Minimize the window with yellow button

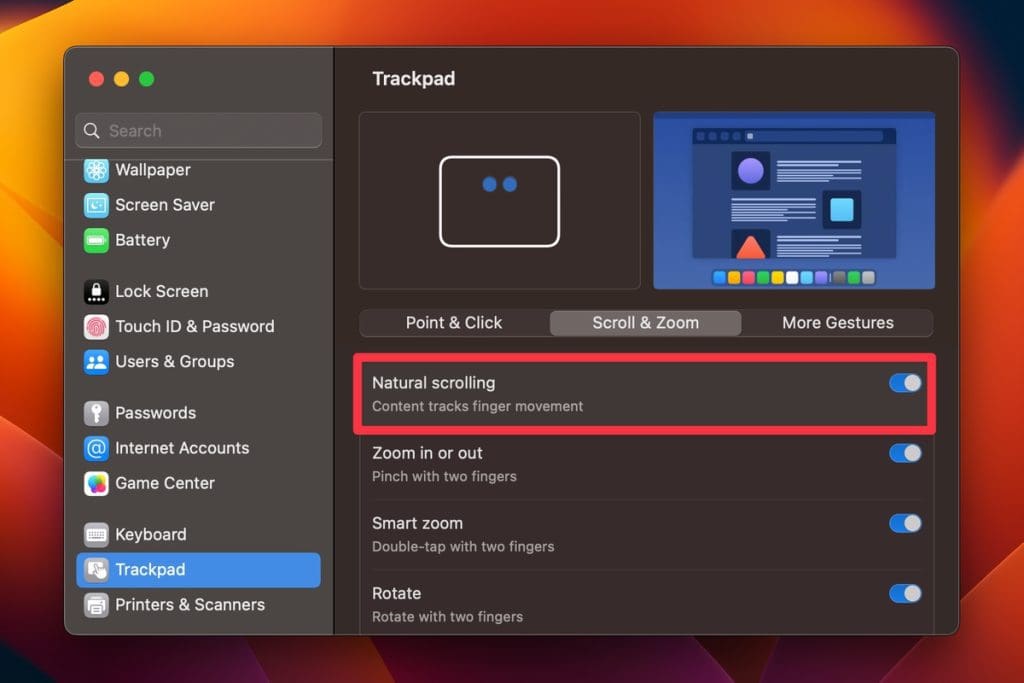click(x=121, y=79)
